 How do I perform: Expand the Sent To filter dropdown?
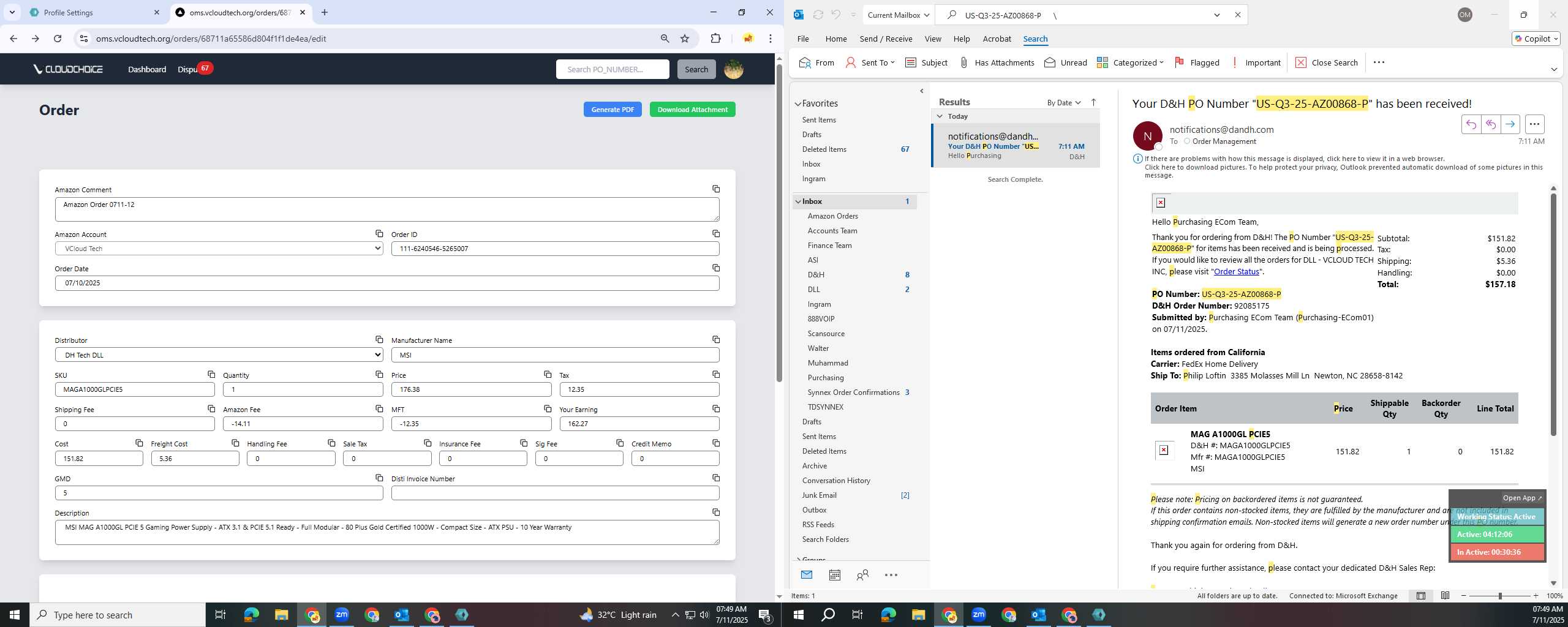(892, 62)
